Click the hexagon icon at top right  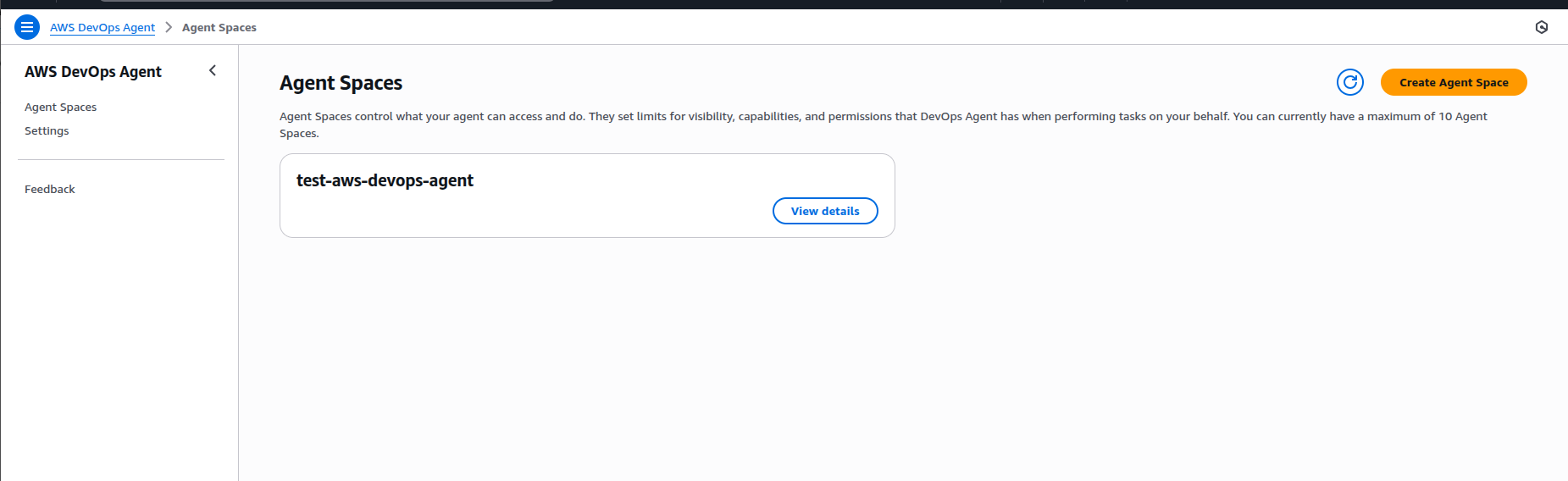point(1542,27)
